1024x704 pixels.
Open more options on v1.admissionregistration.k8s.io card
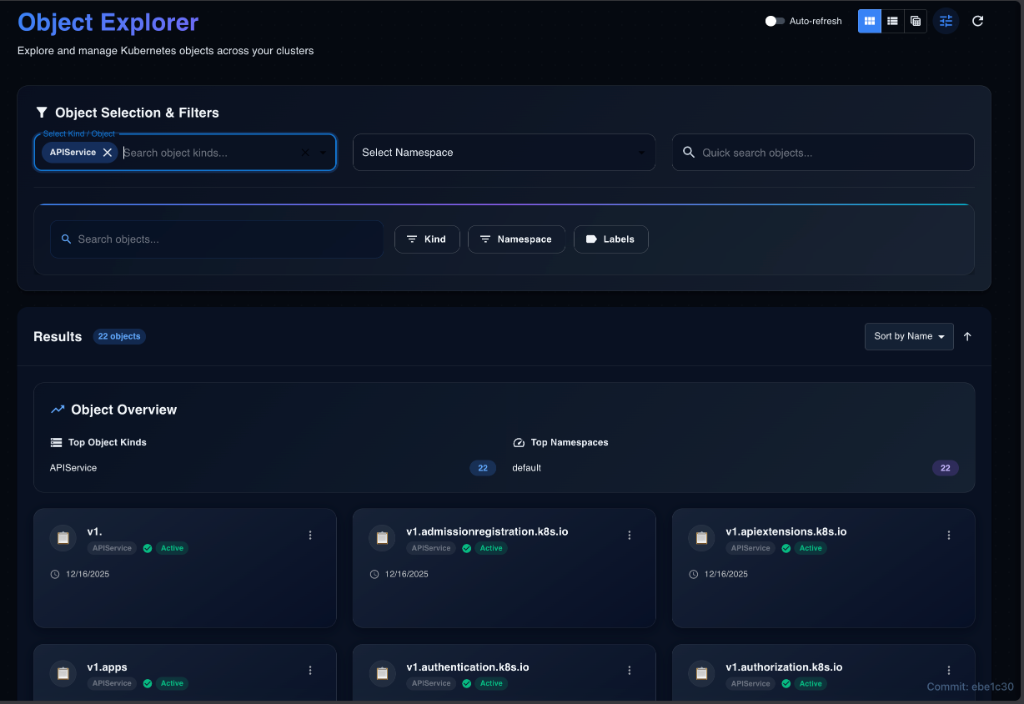(x=629, y=536)
